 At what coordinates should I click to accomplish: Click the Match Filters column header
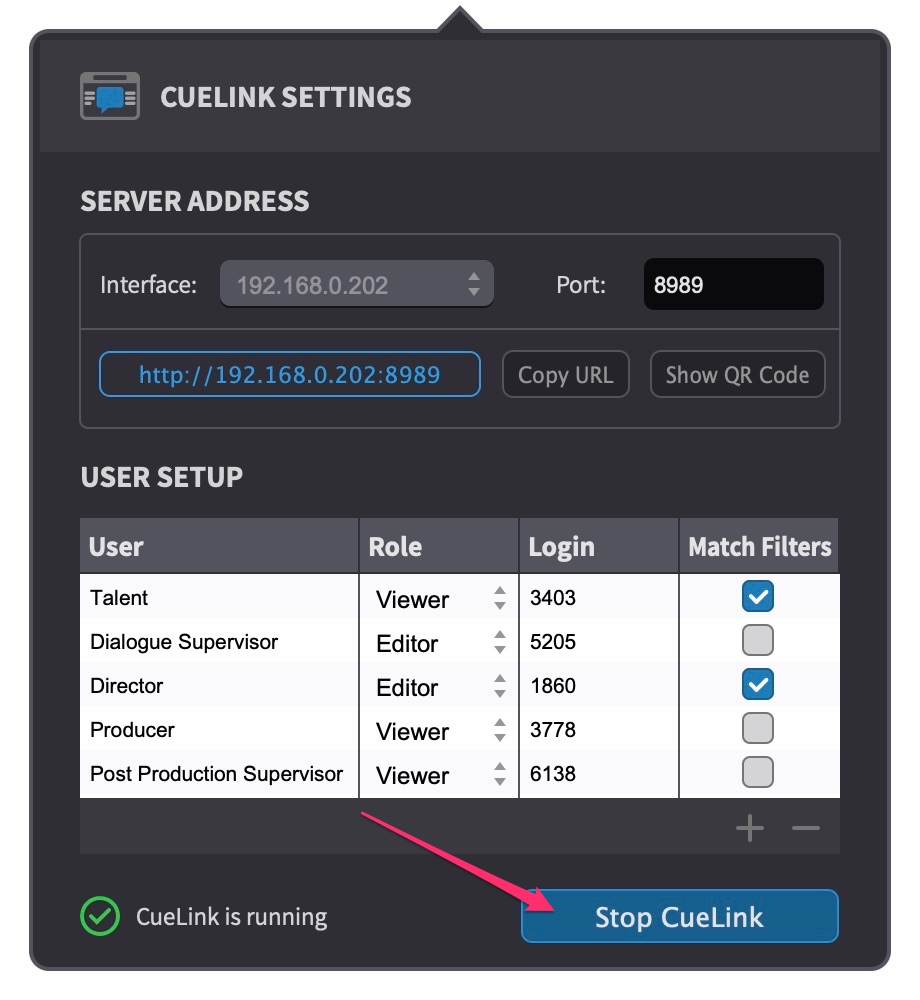pos(759,546)
